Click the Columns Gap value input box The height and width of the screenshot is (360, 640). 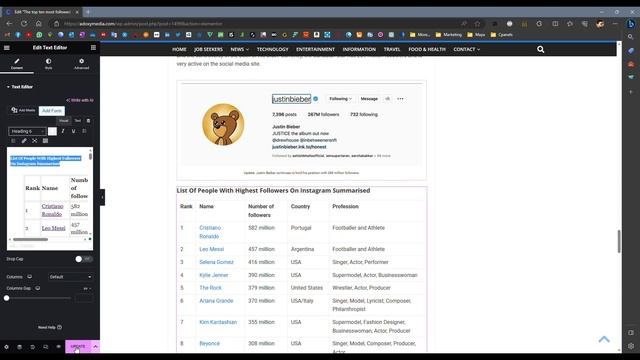coord(84,298)
